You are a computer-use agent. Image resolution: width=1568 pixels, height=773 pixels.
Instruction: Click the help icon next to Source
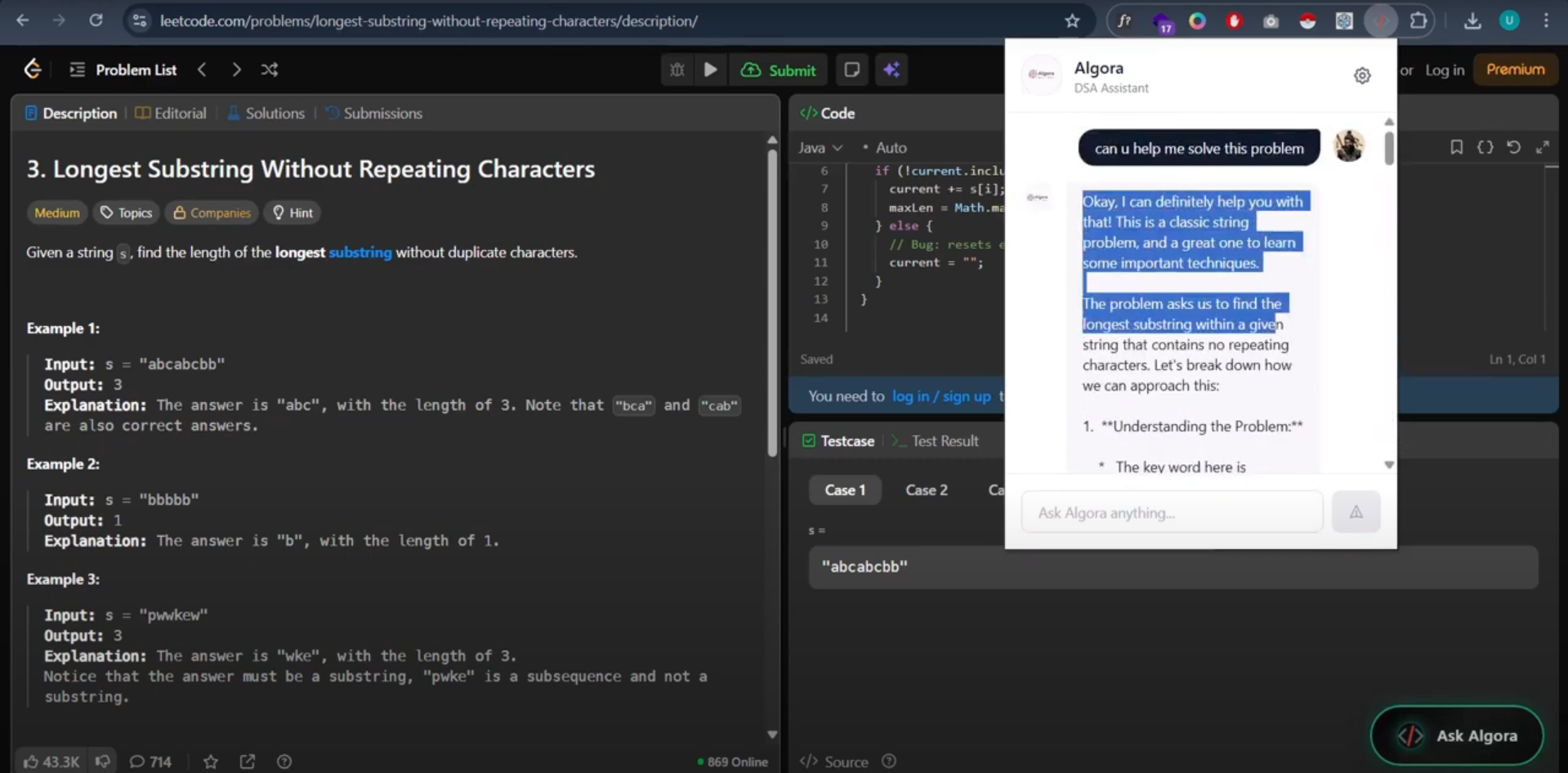pyautogui.click(x=889, y=762)
